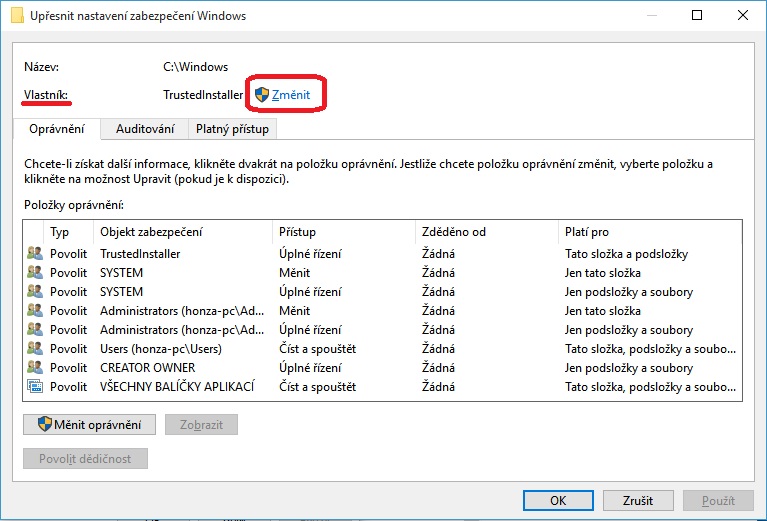Maximize the security settings window
The width and height of the screenshot is (767, 521).
coord(697,15)
